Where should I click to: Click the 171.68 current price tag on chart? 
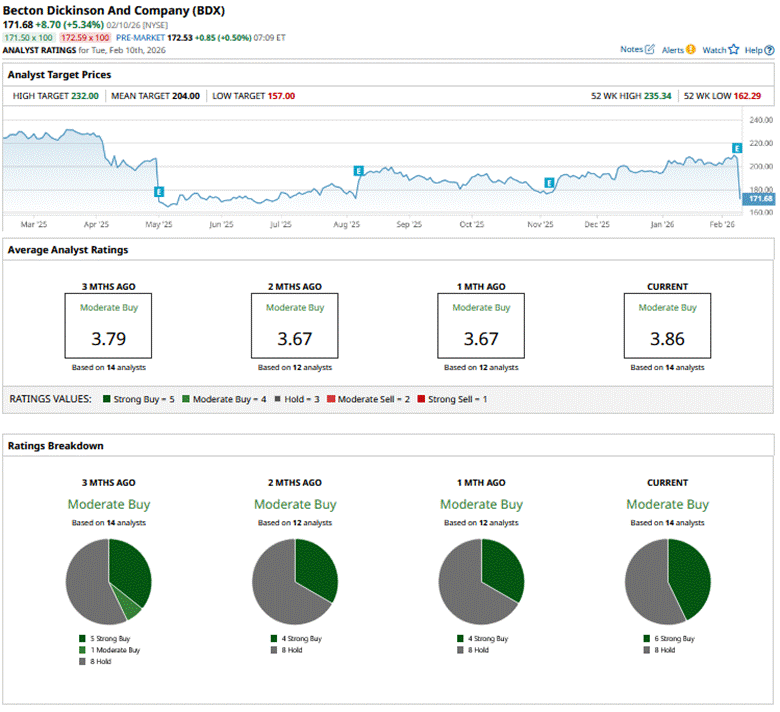(x=761, y=199)
